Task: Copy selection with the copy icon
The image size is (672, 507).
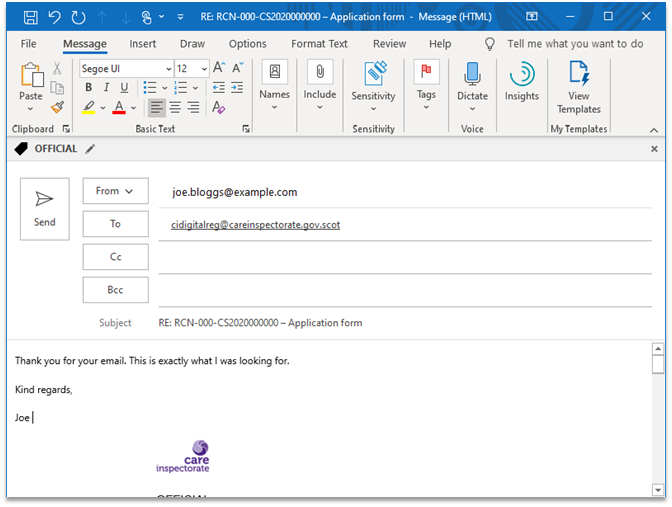Action: click(57, 88)
